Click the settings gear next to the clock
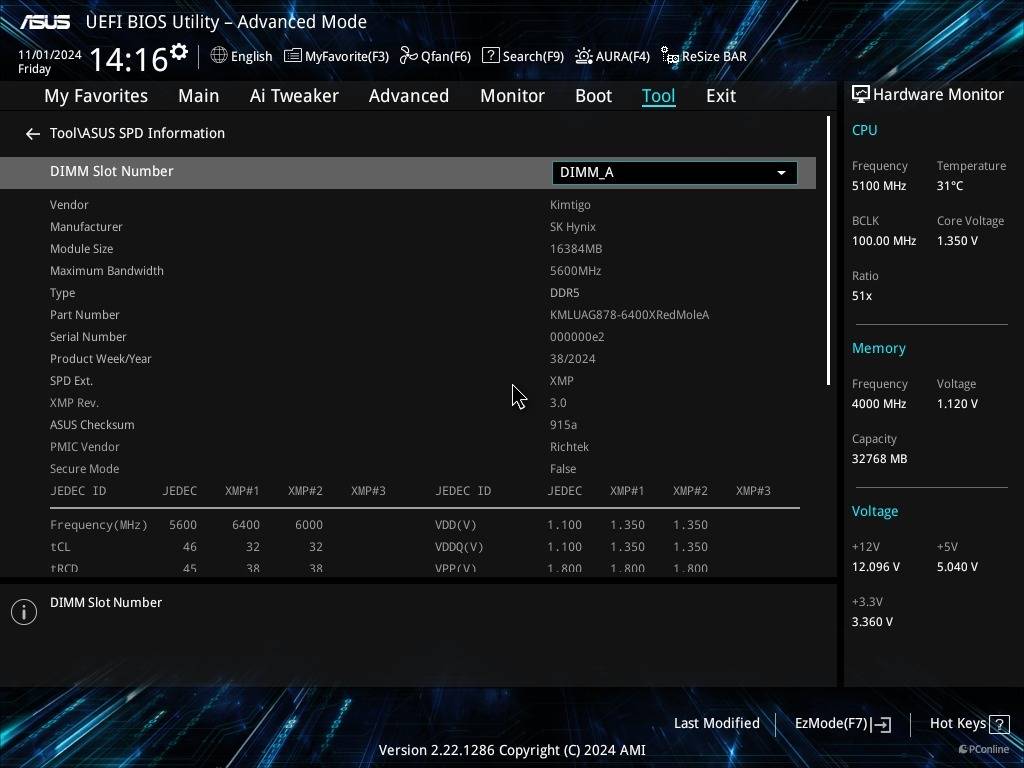 click(x=179, y=52)
